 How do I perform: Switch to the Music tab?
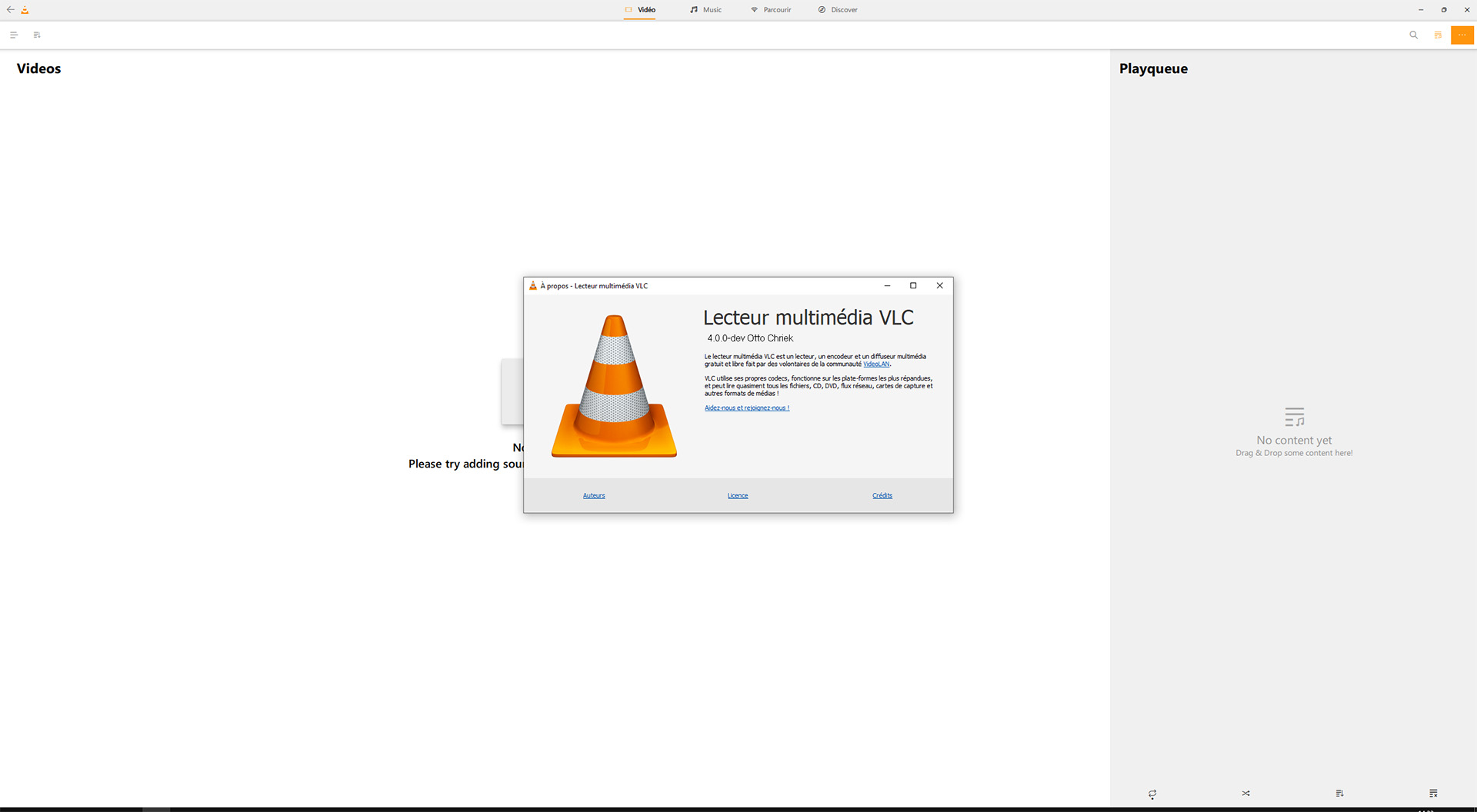click(705, 10)
